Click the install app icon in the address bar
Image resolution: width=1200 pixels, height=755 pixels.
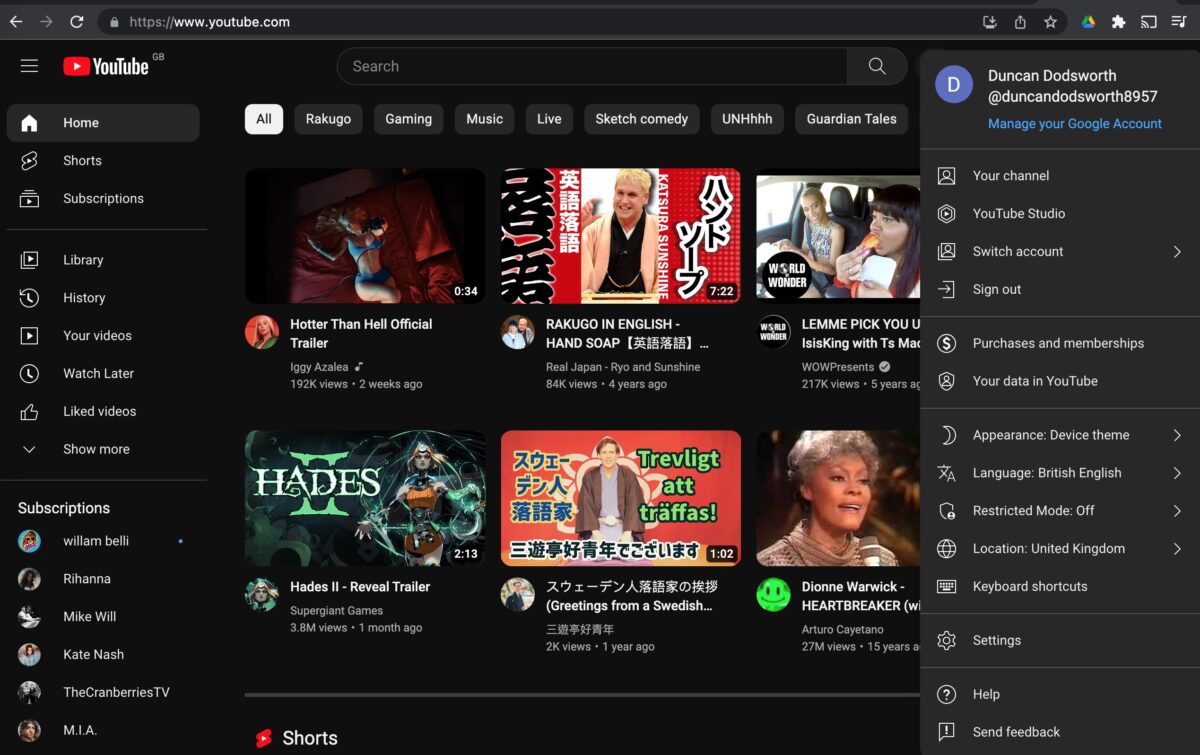990,21
